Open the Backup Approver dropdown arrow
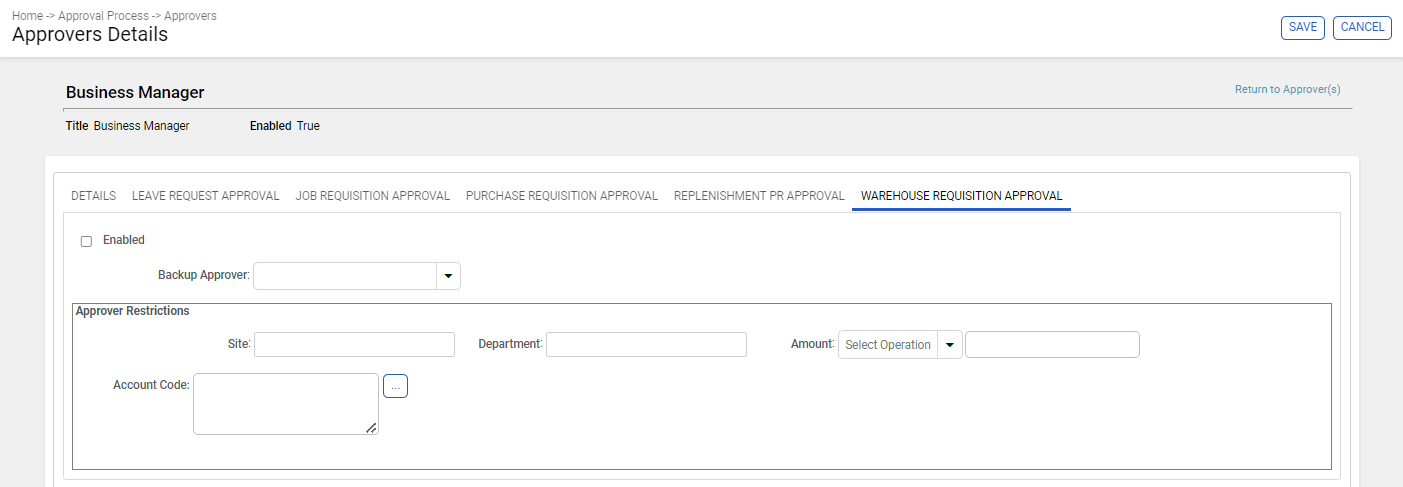Screen dimensions: 1403x487 448,276
